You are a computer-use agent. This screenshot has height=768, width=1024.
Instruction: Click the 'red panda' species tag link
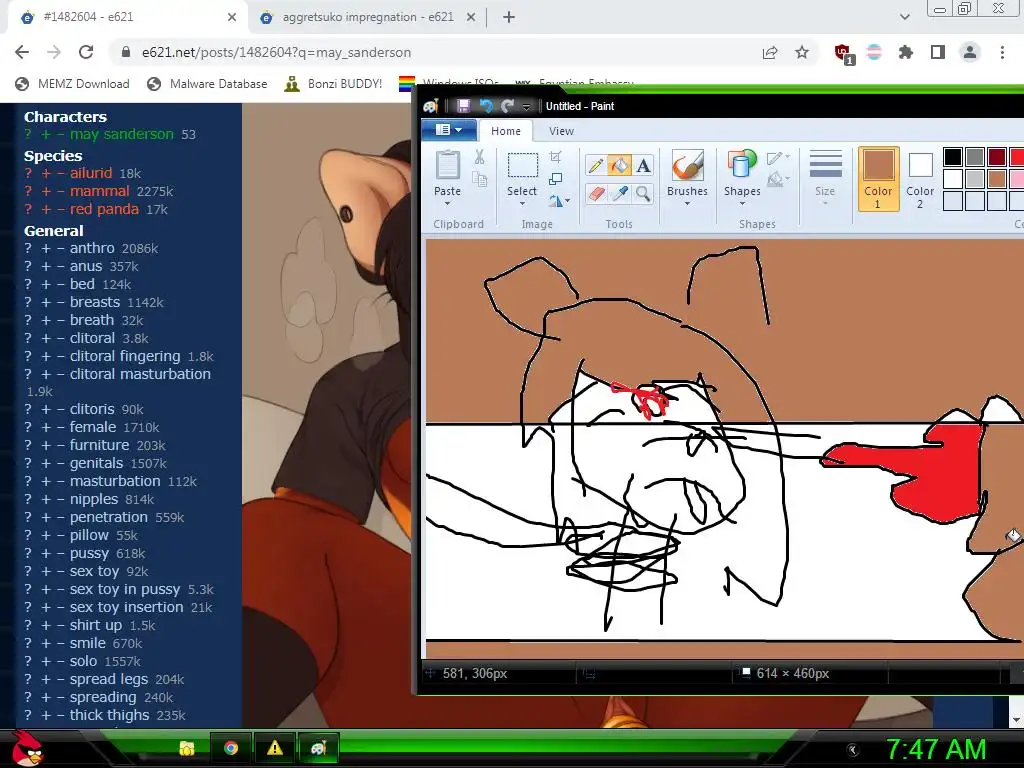(104, 209)
